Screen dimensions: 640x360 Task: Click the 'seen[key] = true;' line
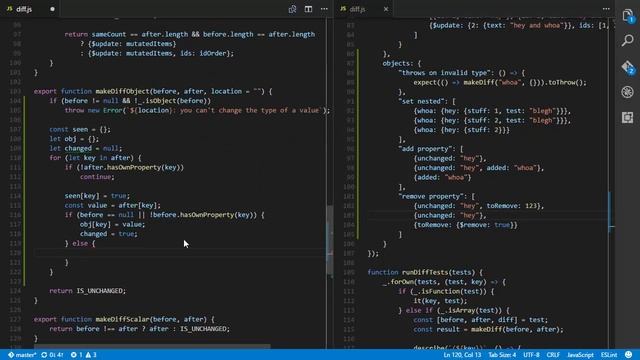pyautogui.click(x=97, y=196)
